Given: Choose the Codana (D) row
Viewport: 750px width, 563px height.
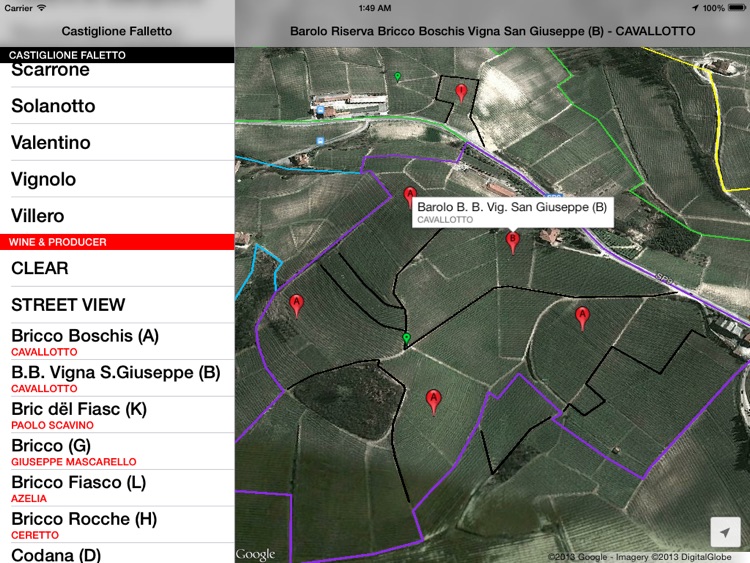Looking at the screenshot, I should tap(117, 553).
